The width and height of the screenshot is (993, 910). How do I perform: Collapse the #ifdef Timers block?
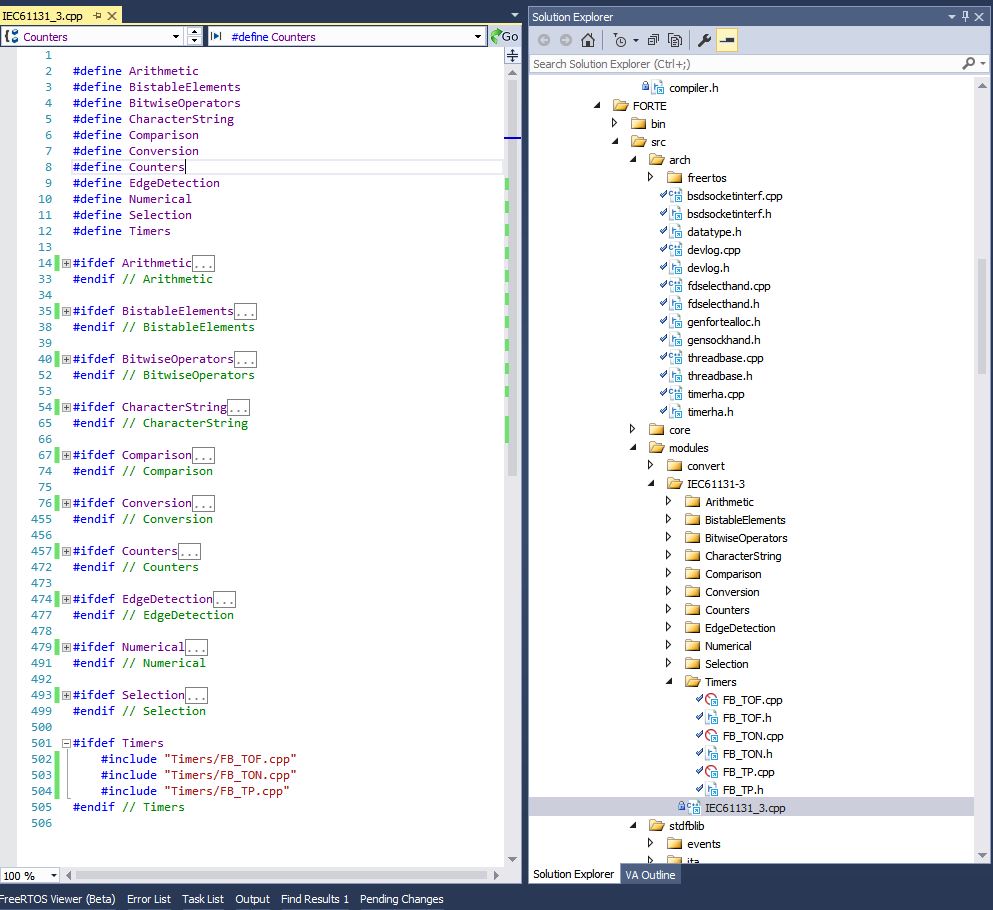(66, 743)
